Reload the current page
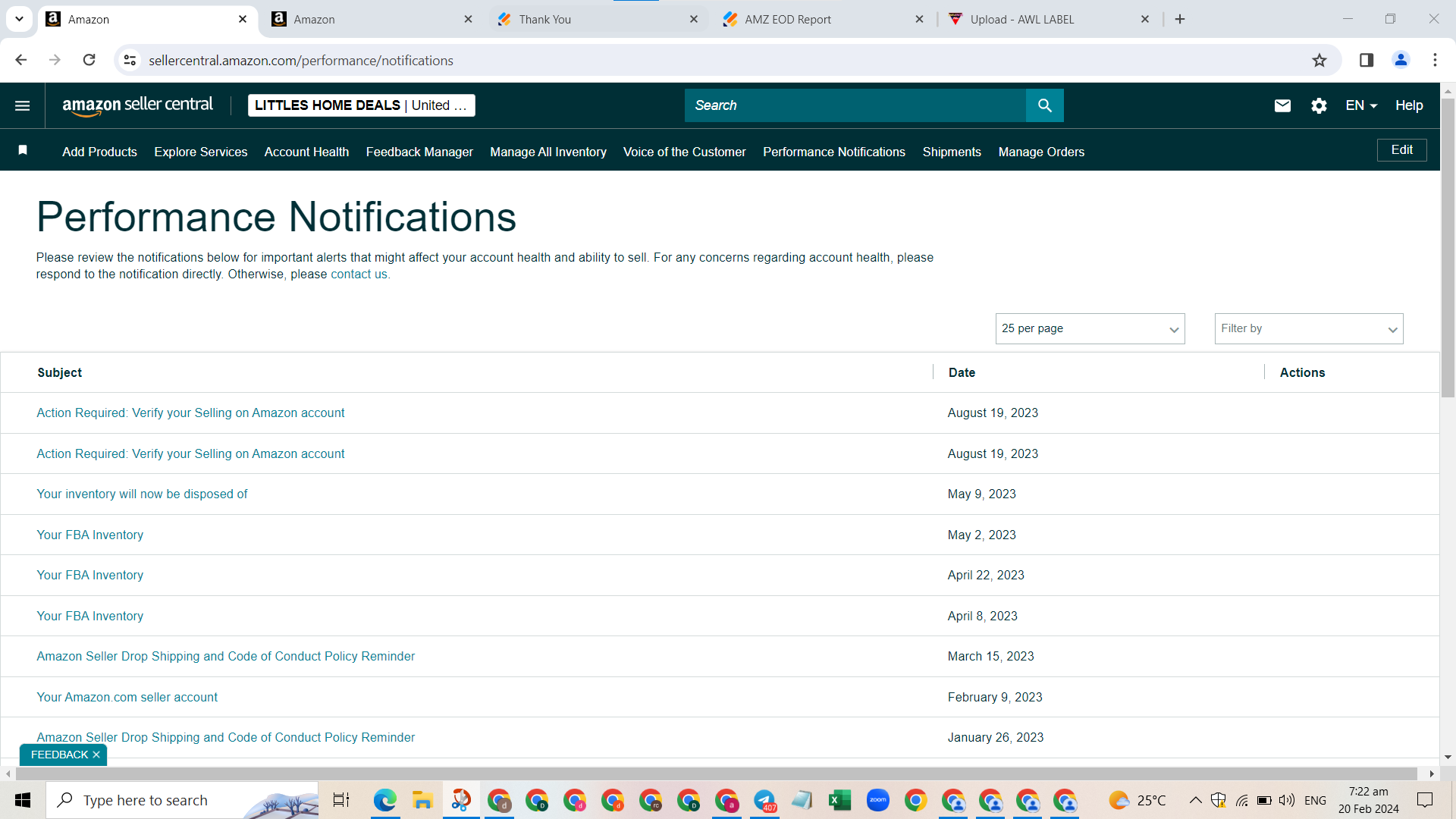The image size is (1456, 819). tap(89, 60)
